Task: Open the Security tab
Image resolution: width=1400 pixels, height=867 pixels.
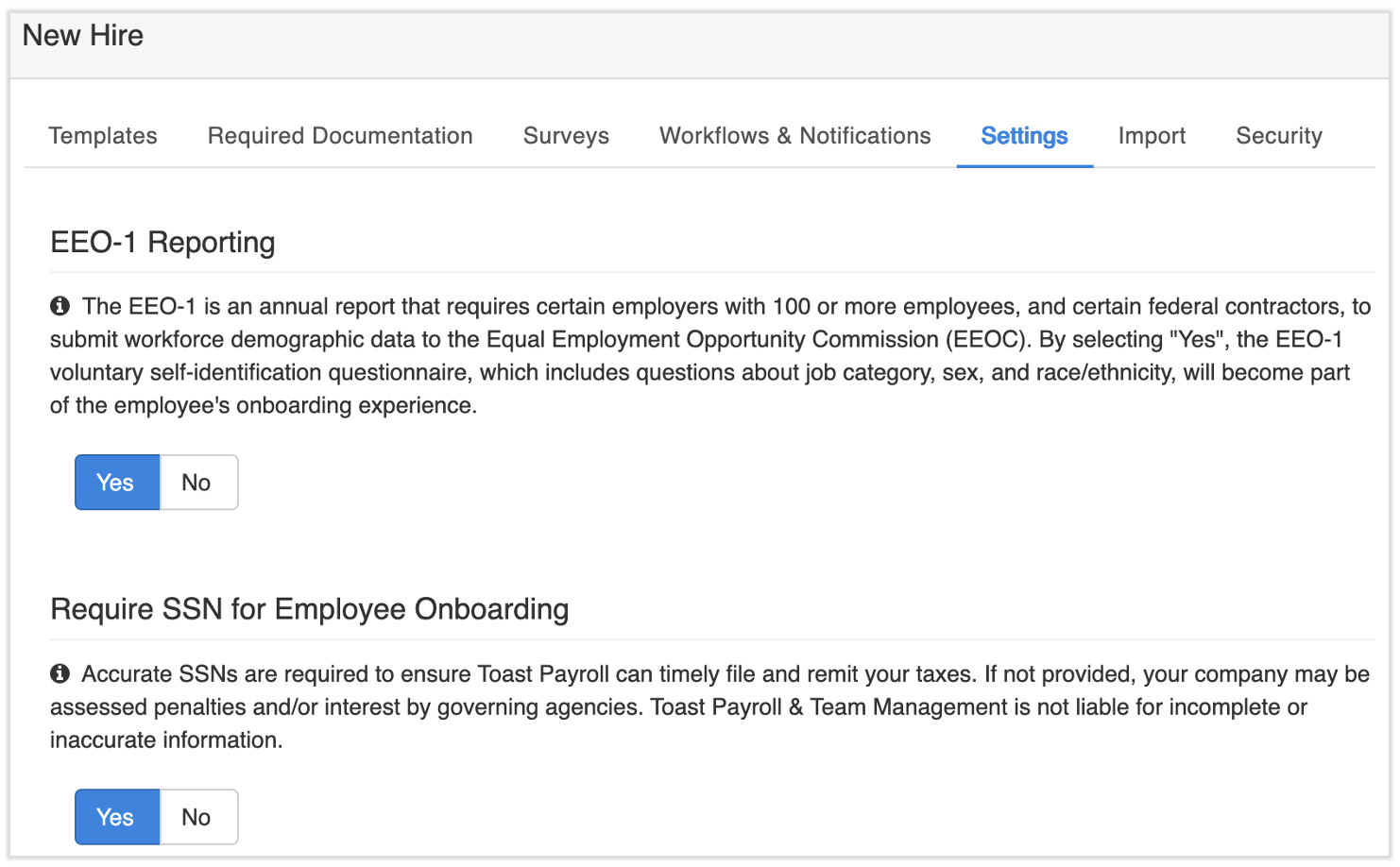Action: (1278, 135)
